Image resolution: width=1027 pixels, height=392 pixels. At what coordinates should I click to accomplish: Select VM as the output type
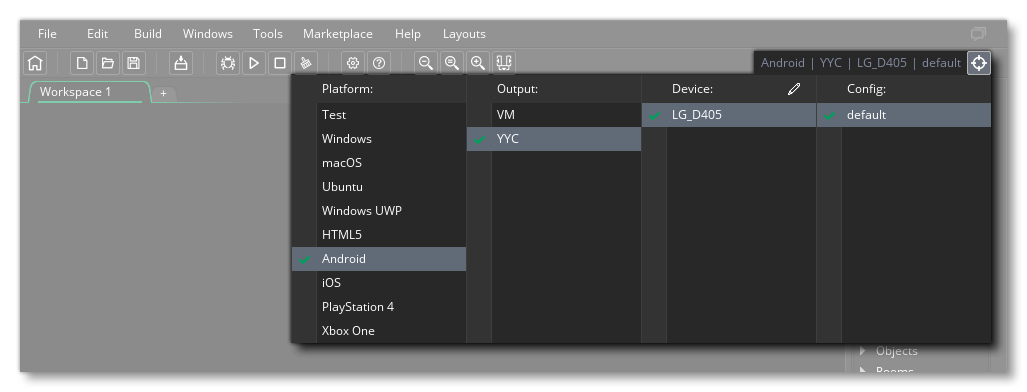click(x=554, y=115)
